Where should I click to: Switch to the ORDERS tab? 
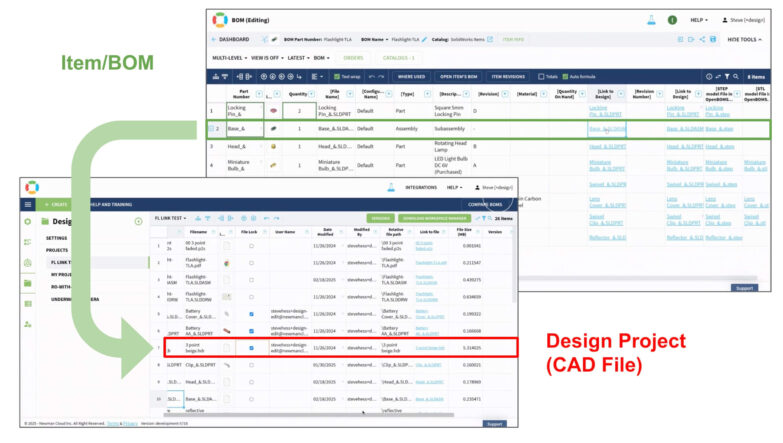click(353, 58)
